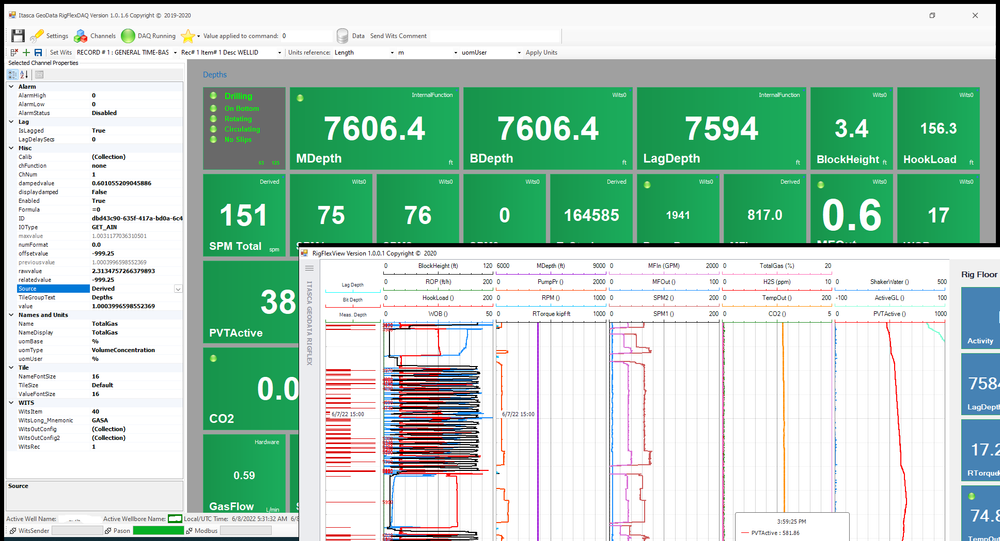
Task: Select the CO2 tile
Action: (x=251, y=389)
